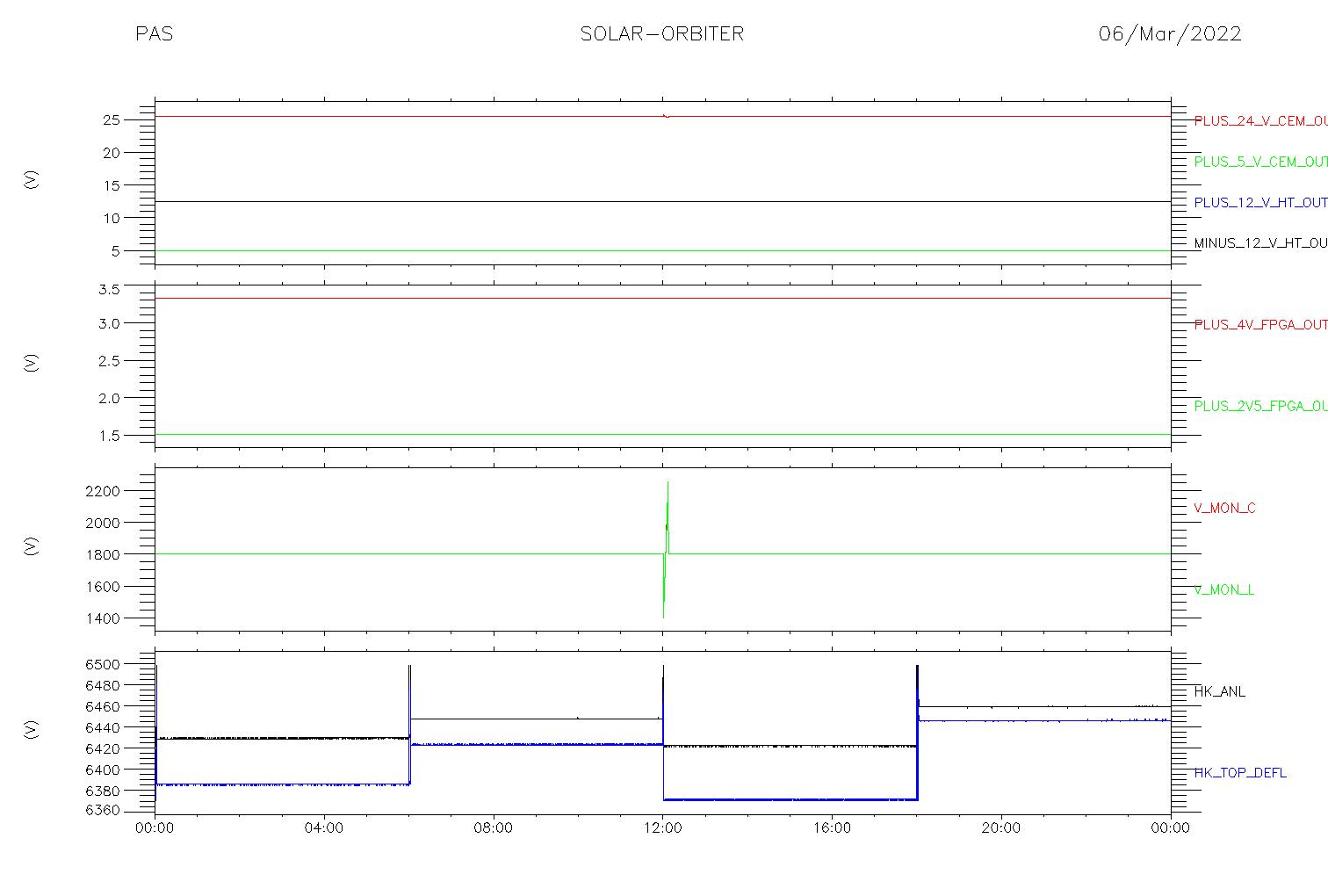
Task: Click the 04:00 time axis label
Action: 324,827
